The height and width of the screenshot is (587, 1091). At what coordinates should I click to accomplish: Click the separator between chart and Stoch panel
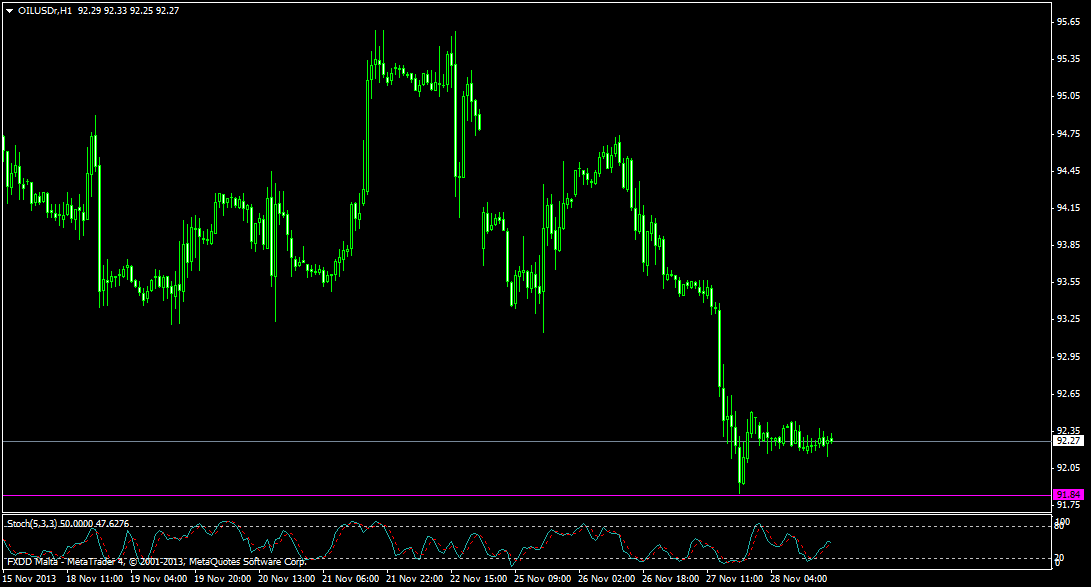pos(520,514)
